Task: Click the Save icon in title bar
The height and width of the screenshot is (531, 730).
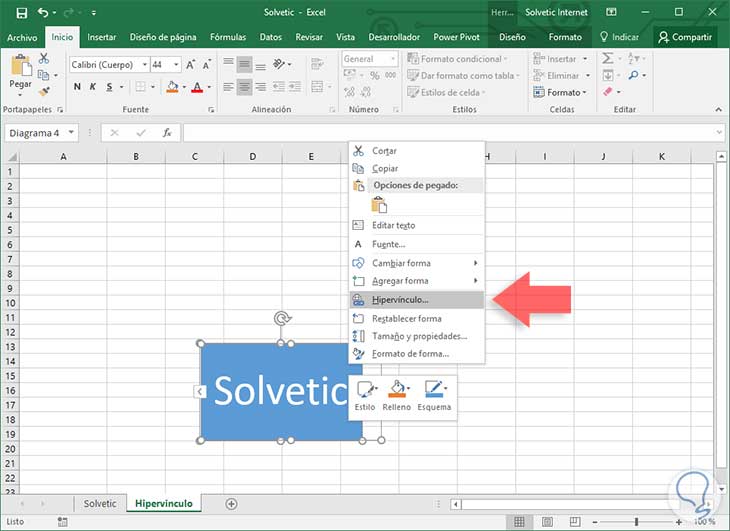Action: (21, 13)
